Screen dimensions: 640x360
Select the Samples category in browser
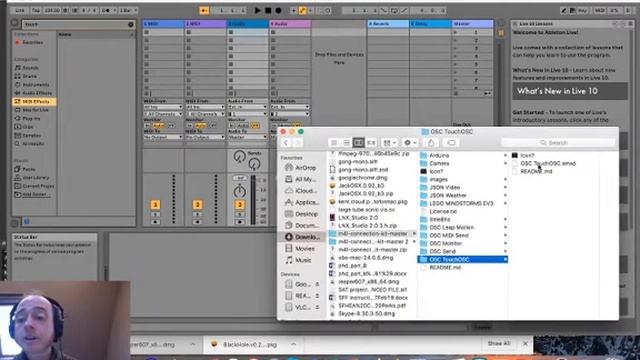click(x=31, y=135)
